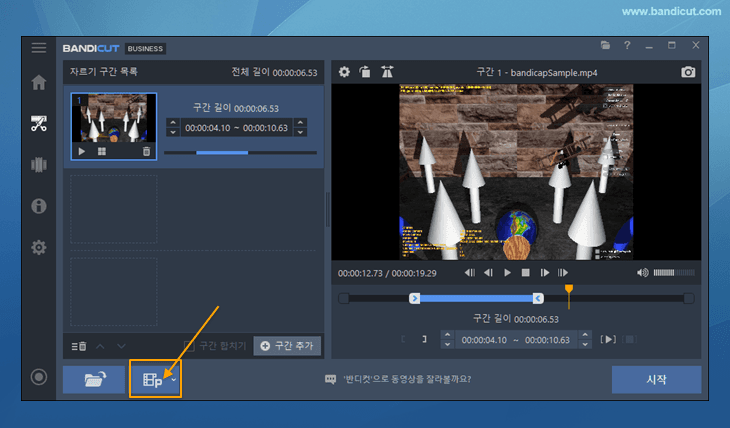Stop the video playback
This screenshot has width=730, height=428.
point(526,272)
